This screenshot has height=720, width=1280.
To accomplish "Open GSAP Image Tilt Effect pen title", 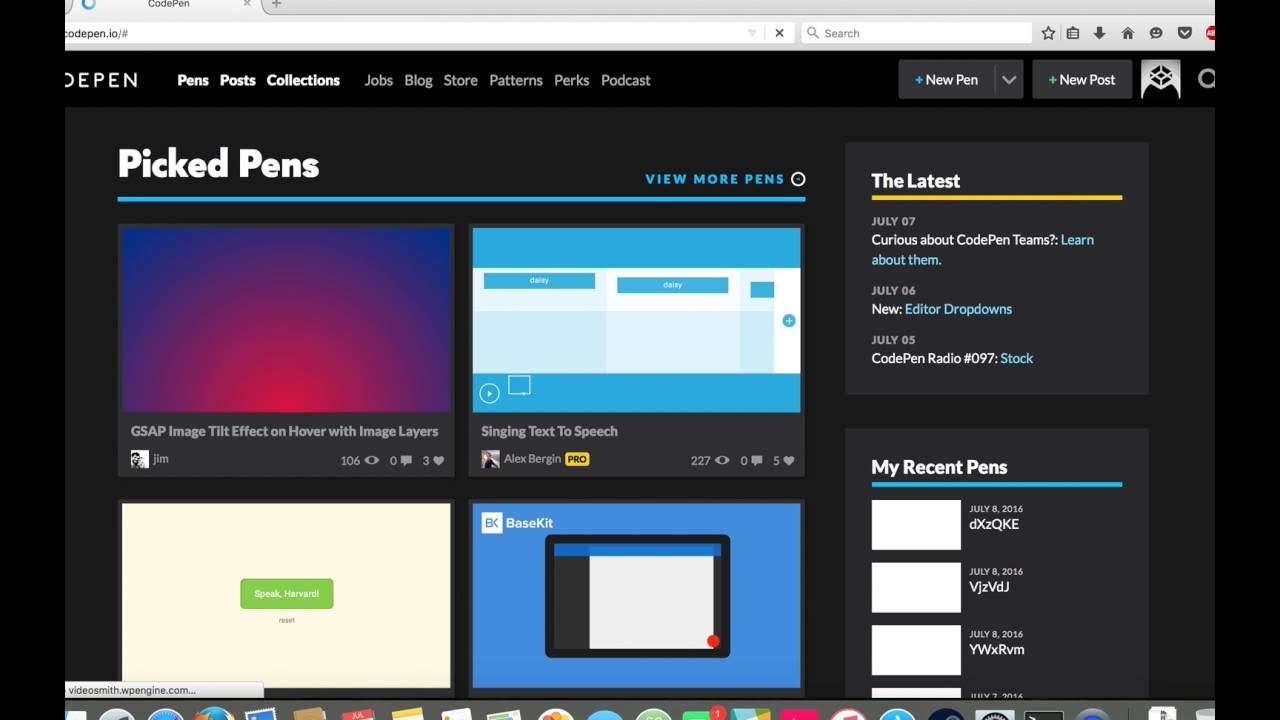I will (284, 431).
